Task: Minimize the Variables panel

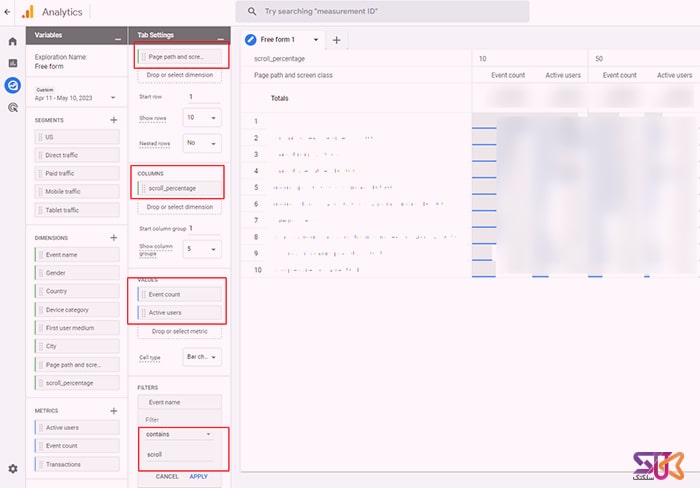Action: point(117,39)
